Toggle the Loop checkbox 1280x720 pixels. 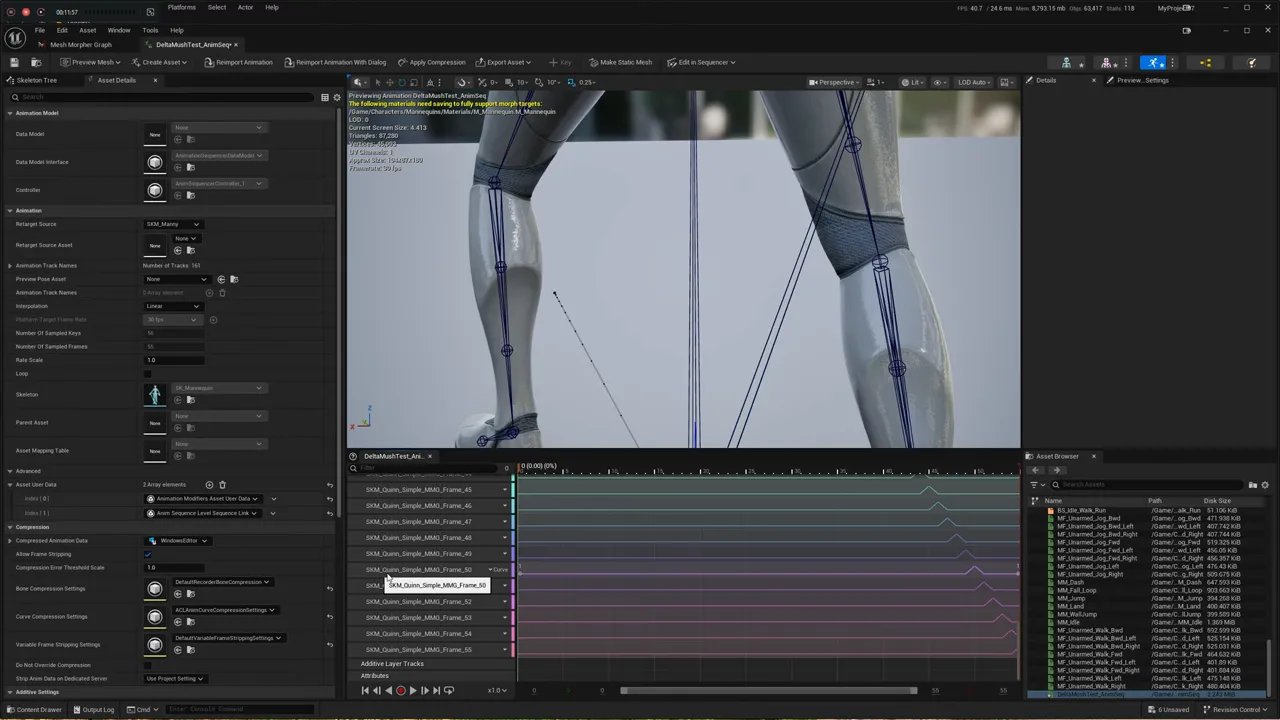coord(148,374)
